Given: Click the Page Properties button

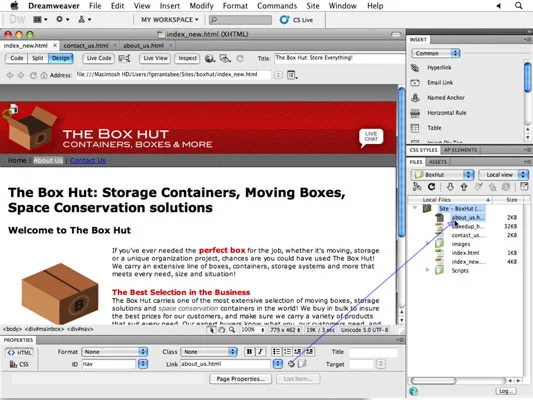Looking at the screenshot, I should (241, 379).
